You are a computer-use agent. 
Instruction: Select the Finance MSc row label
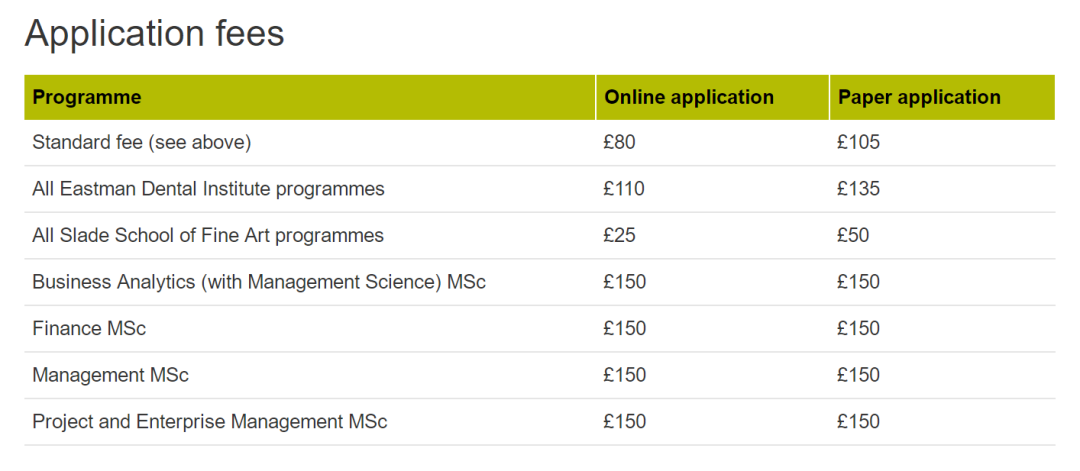[89, 328]
